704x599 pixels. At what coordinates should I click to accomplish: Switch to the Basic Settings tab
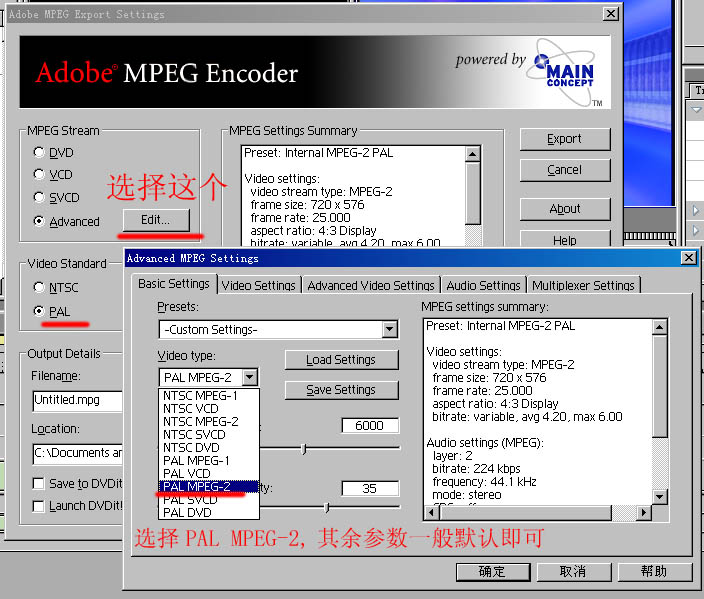174,284
